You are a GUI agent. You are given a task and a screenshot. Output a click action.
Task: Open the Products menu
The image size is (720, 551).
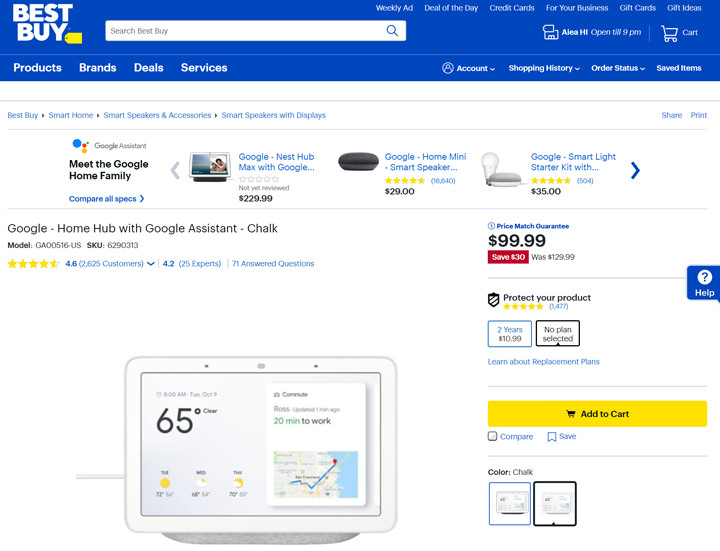pos(37,68)
